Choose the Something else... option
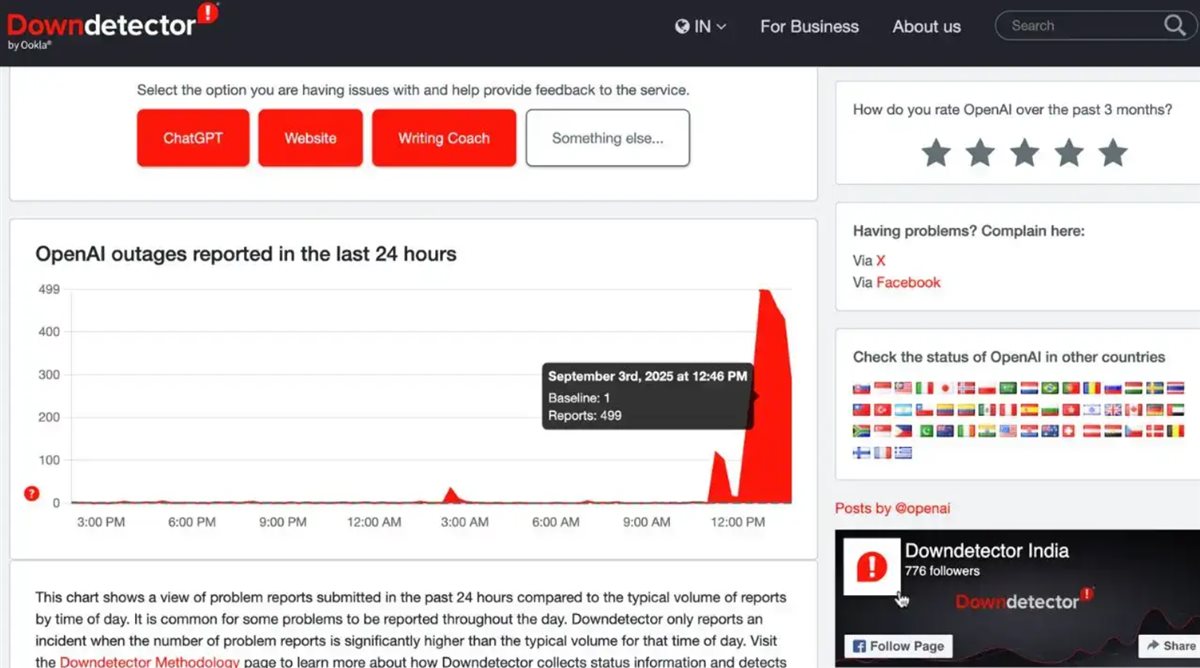Image resolution: width=1200 pixels, height=668 pixels. coord(608,138)
